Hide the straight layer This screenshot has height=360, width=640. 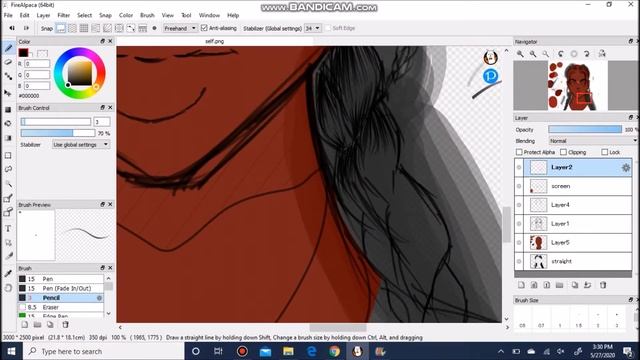[x=519, y=261]
